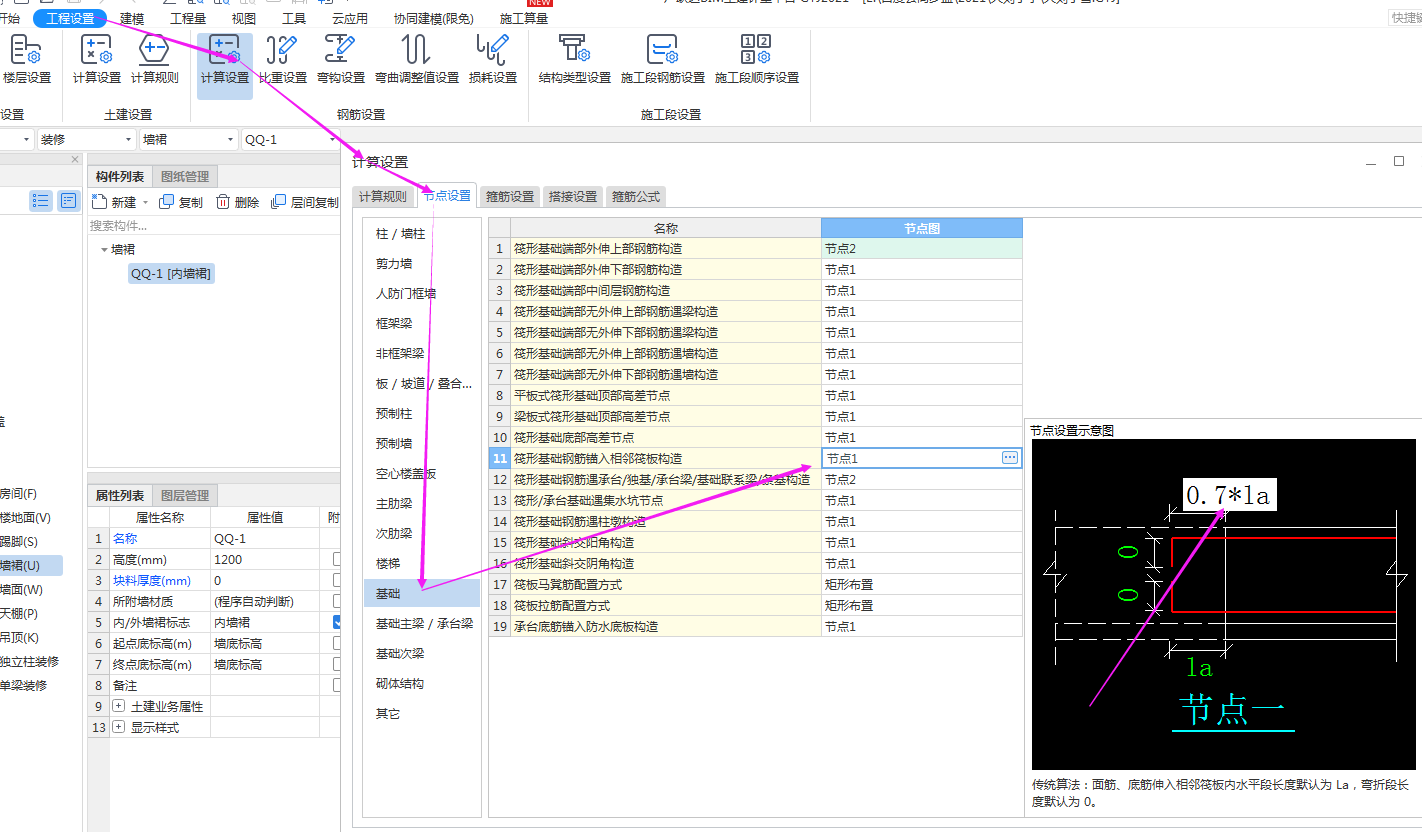Click 新建 new component icon
The width and height of the screenshot is (1422, 832).
[98, 202]
